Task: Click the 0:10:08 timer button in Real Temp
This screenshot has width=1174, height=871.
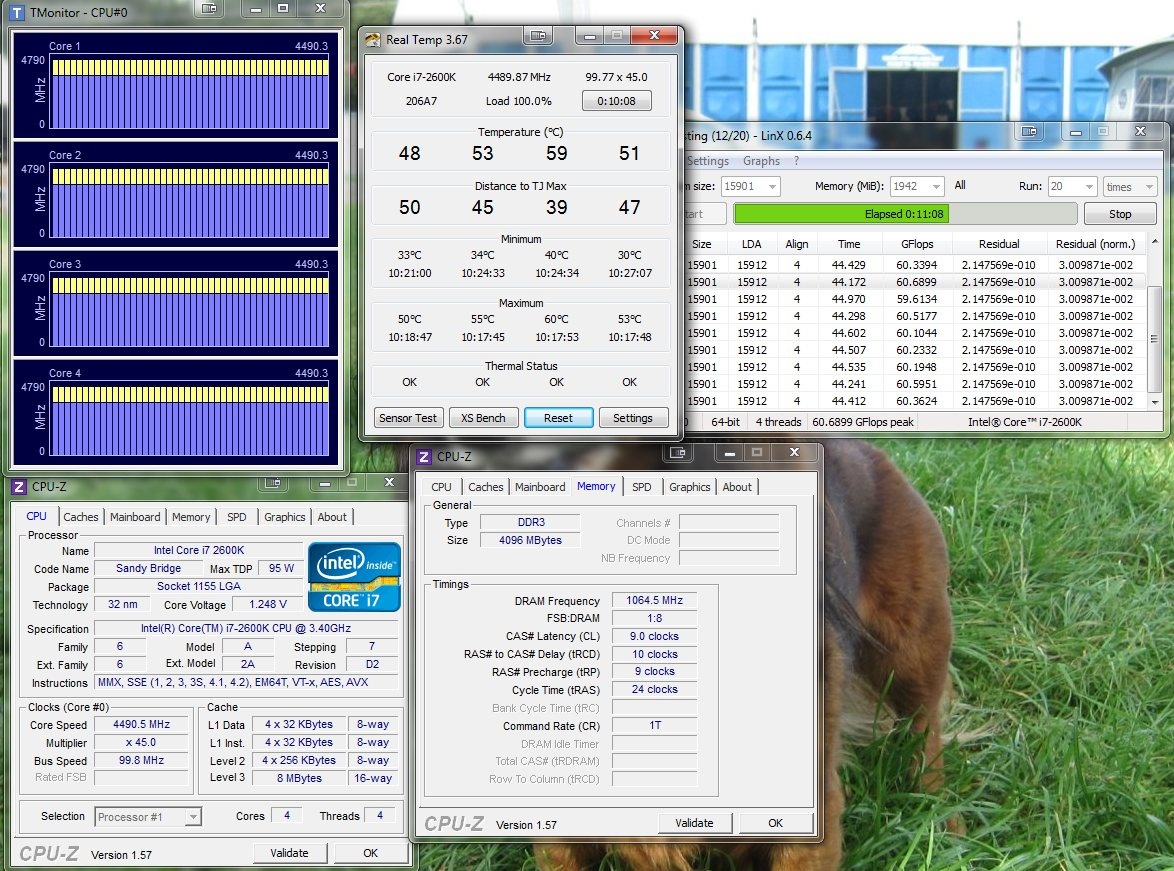Action: click(x=616, y=100)
